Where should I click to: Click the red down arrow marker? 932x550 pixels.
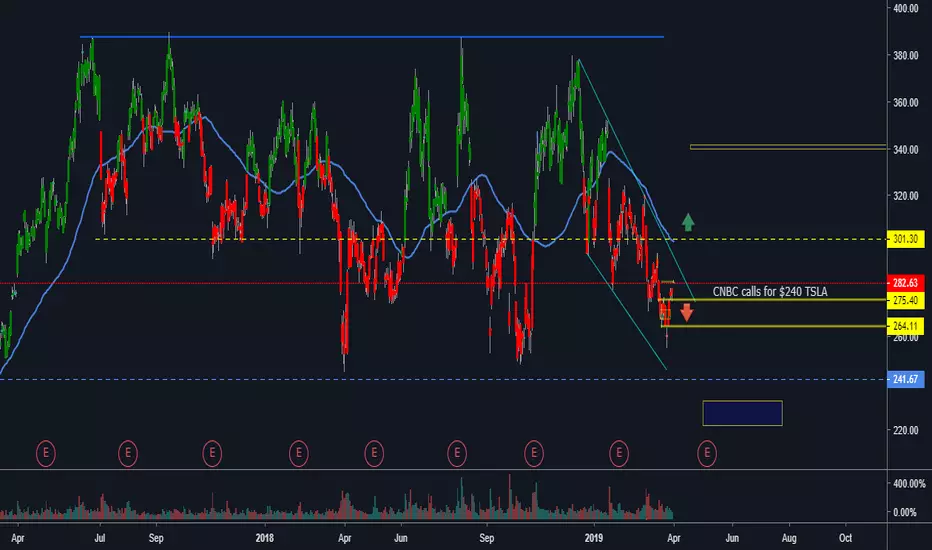click(687, 312)
